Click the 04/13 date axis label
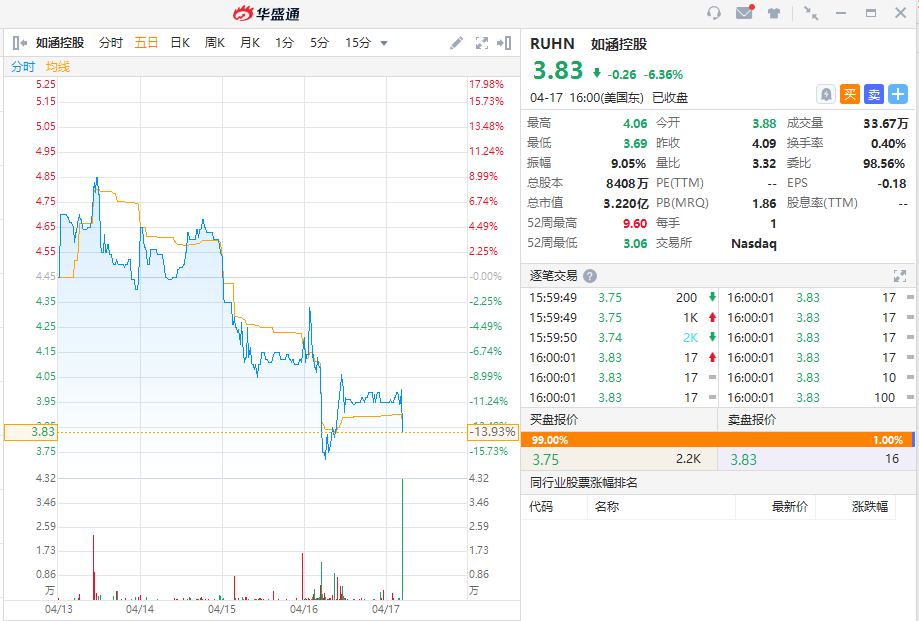919x621 pixels. [59, 609]
